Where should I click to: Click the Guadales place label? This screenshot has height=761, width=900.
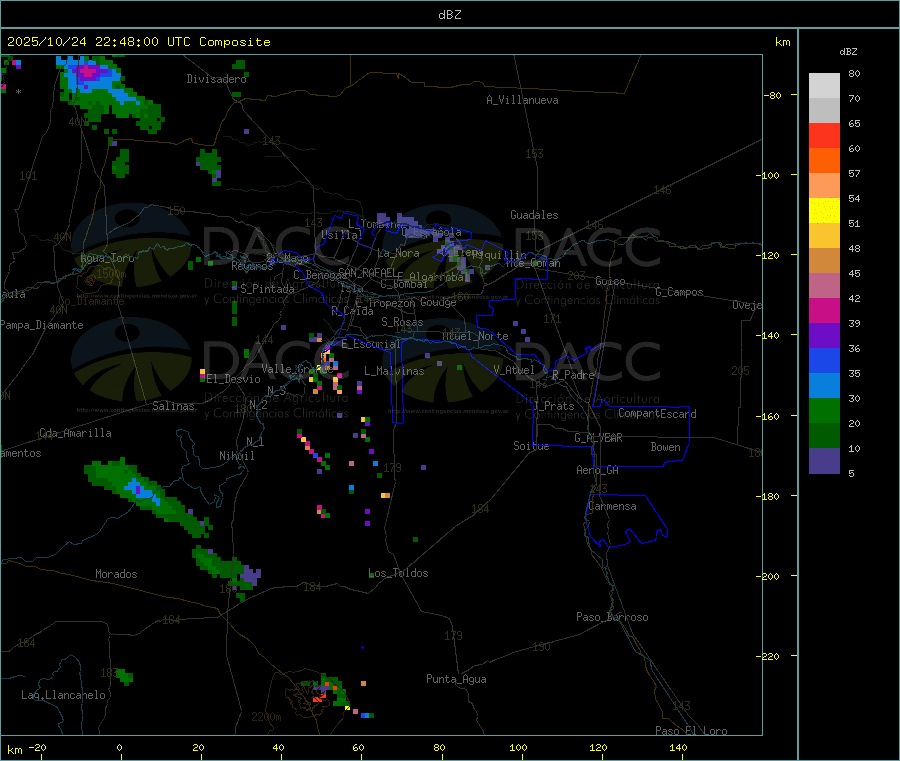click(x=534, y=215)
